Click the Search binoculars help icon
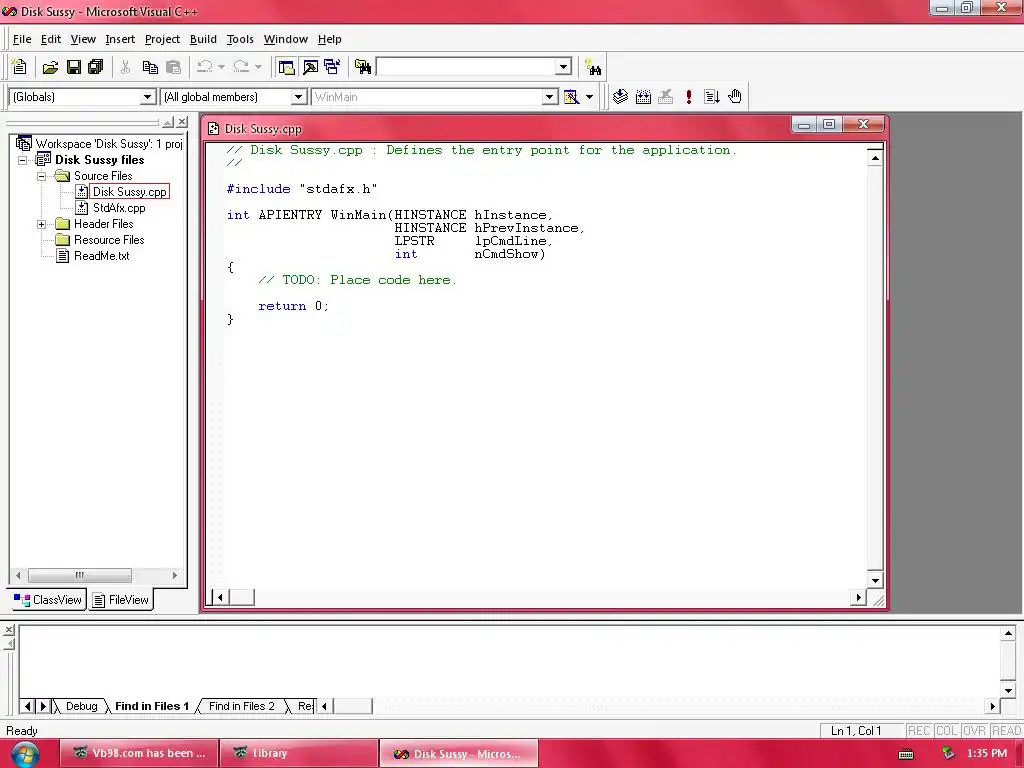Image resolution: width=1024 pixels, height=768 pixels. (593, 67)
